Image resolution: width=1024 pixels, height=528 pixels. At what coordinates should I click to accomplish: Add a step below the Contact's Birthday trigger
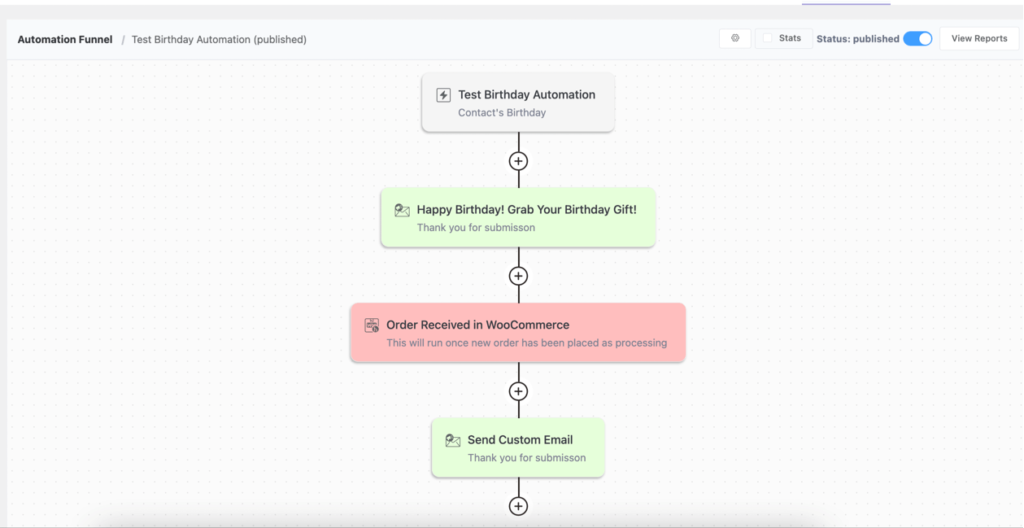point(518,160)
